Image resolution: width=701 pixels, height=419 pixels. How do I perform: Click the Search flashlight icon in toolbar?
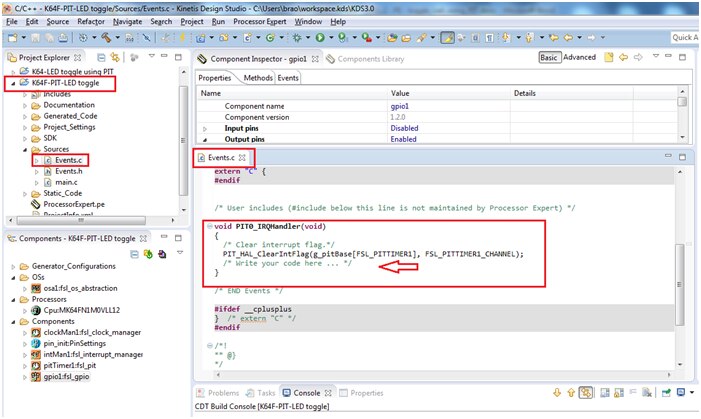coord(421,38)
